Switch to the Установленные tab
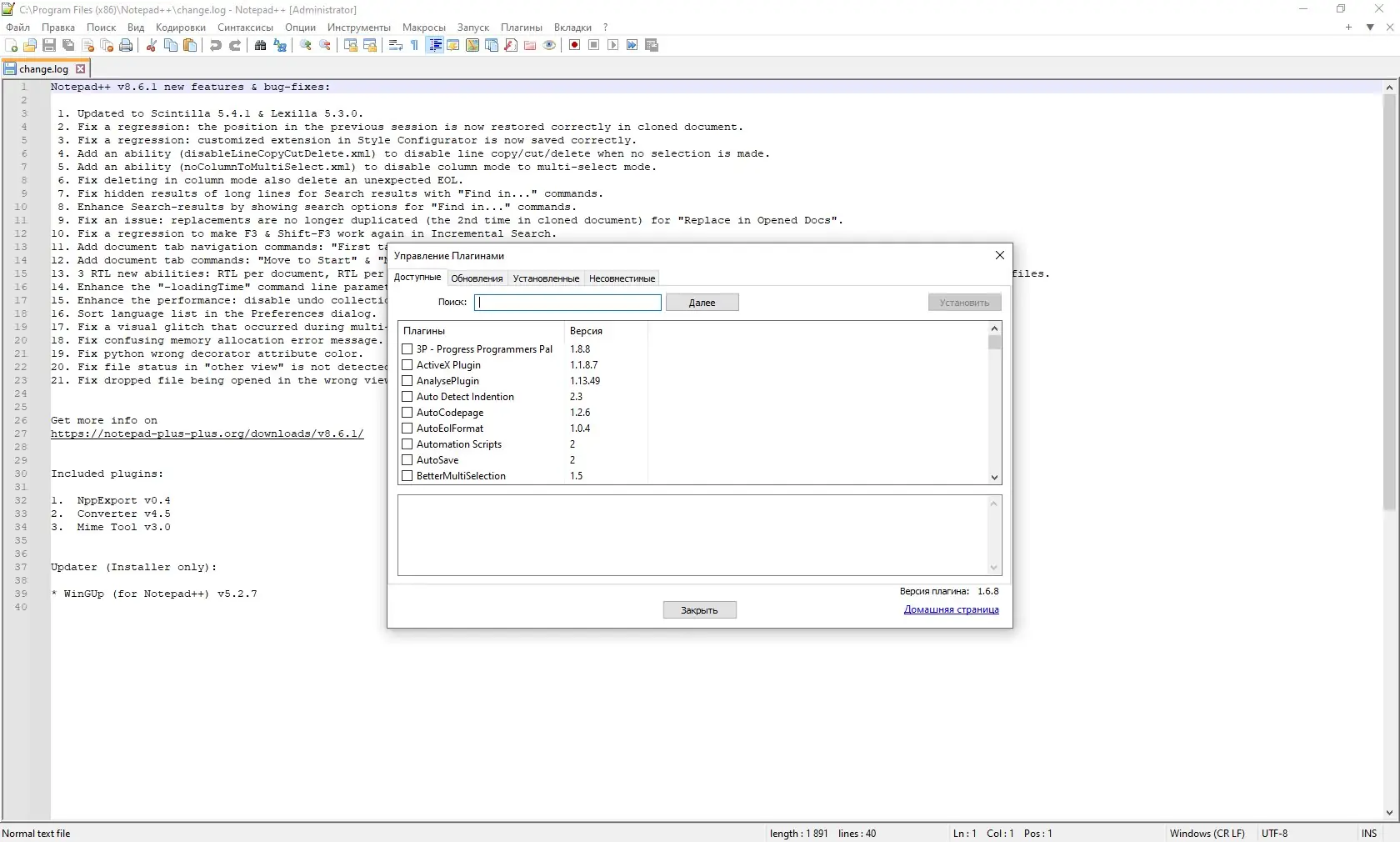The width and height of the screenshot is (1400, 842). tap(545, 278)
